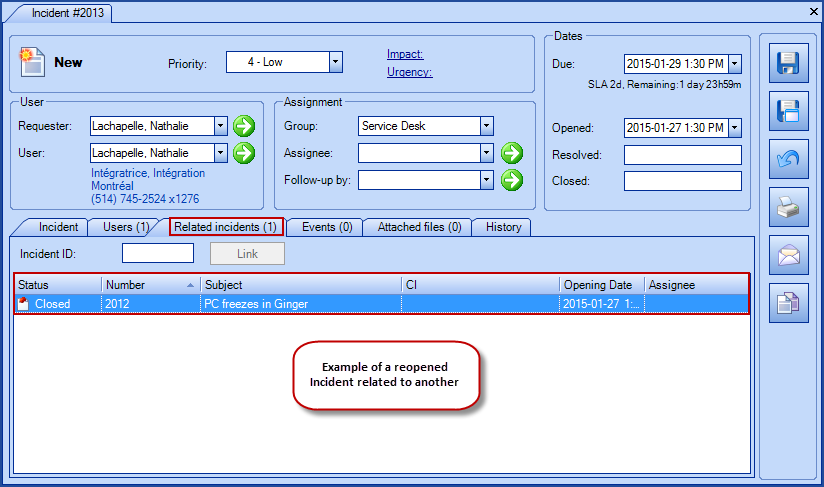824x487 pixels.
Task: Click green arrow next to User field
Action: click(244, 153)
